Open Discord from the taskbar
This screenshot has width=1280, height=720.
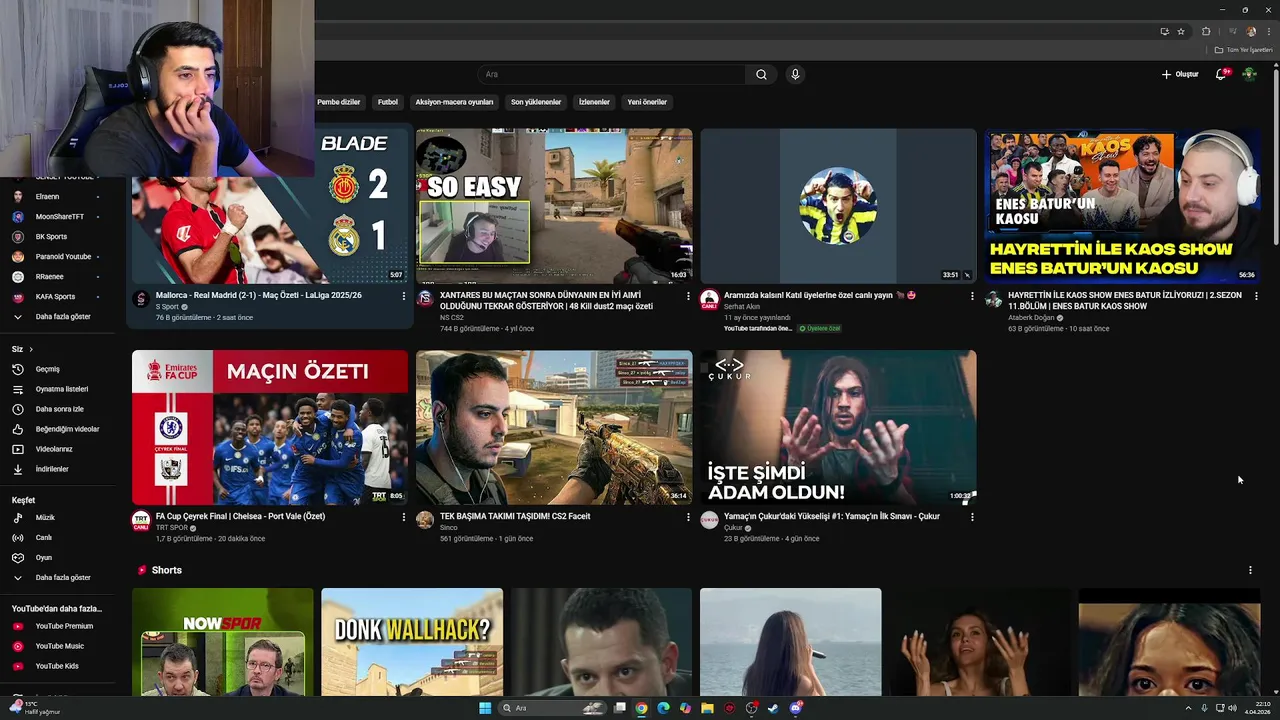pos(796,708)
